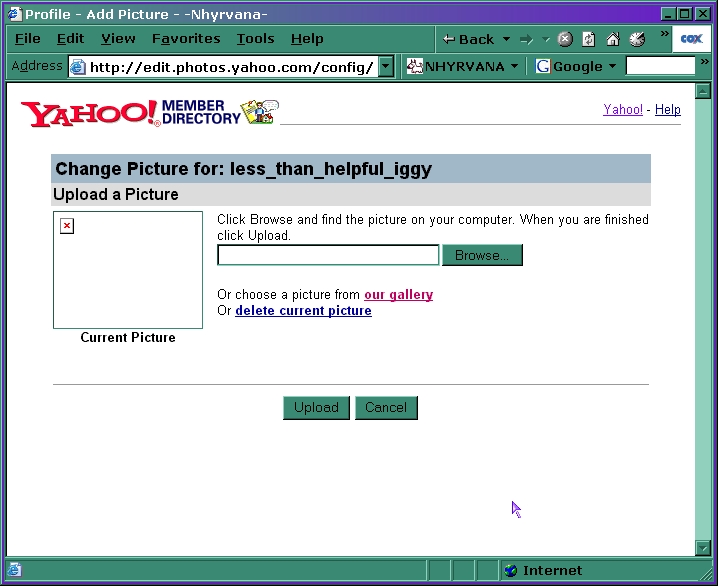Click the Stop loading toolbar icon

pyautogui.click(x=565, y=39)
